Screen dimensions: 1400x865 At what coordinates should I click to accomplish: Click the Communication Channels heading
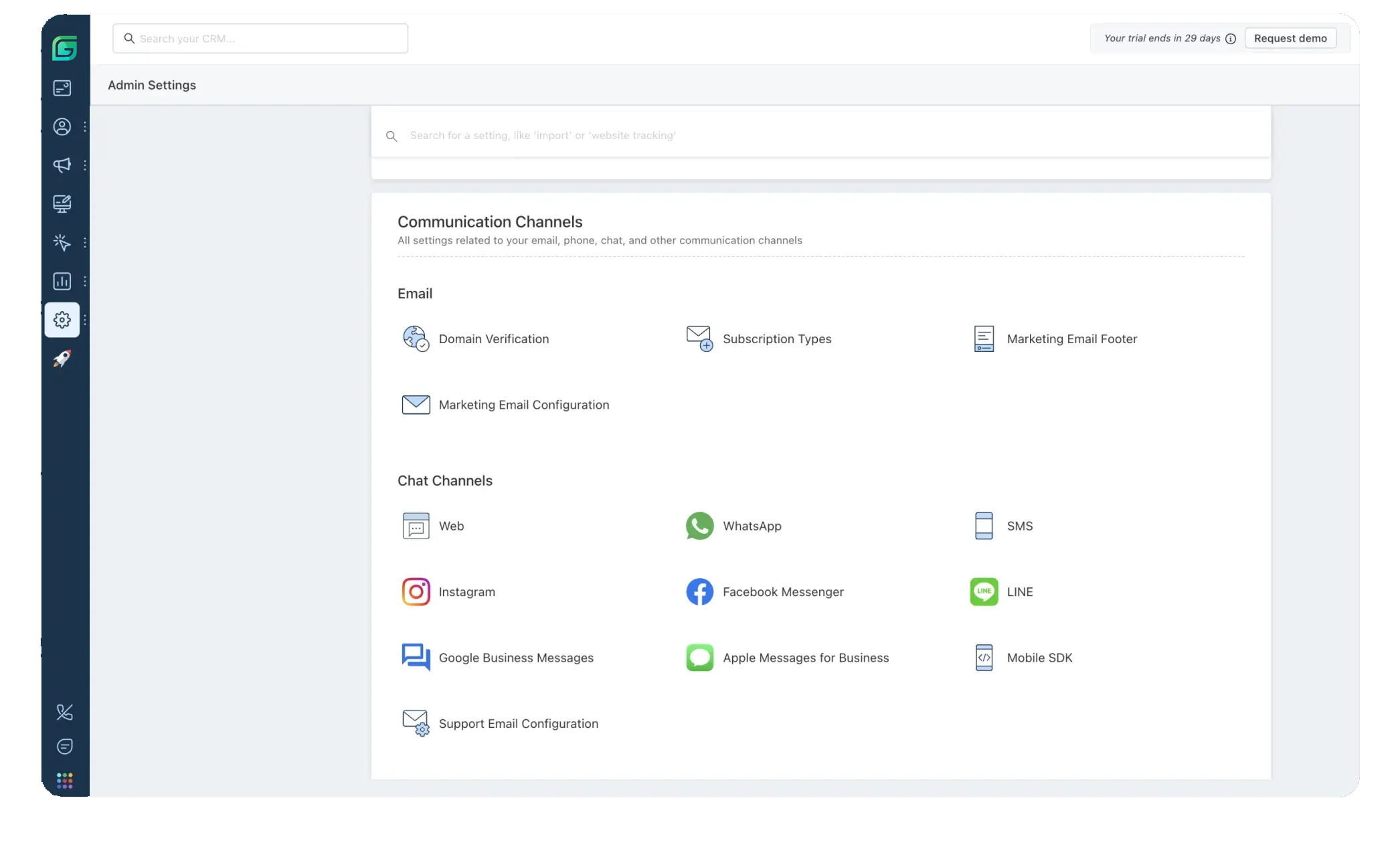point(490,221)
